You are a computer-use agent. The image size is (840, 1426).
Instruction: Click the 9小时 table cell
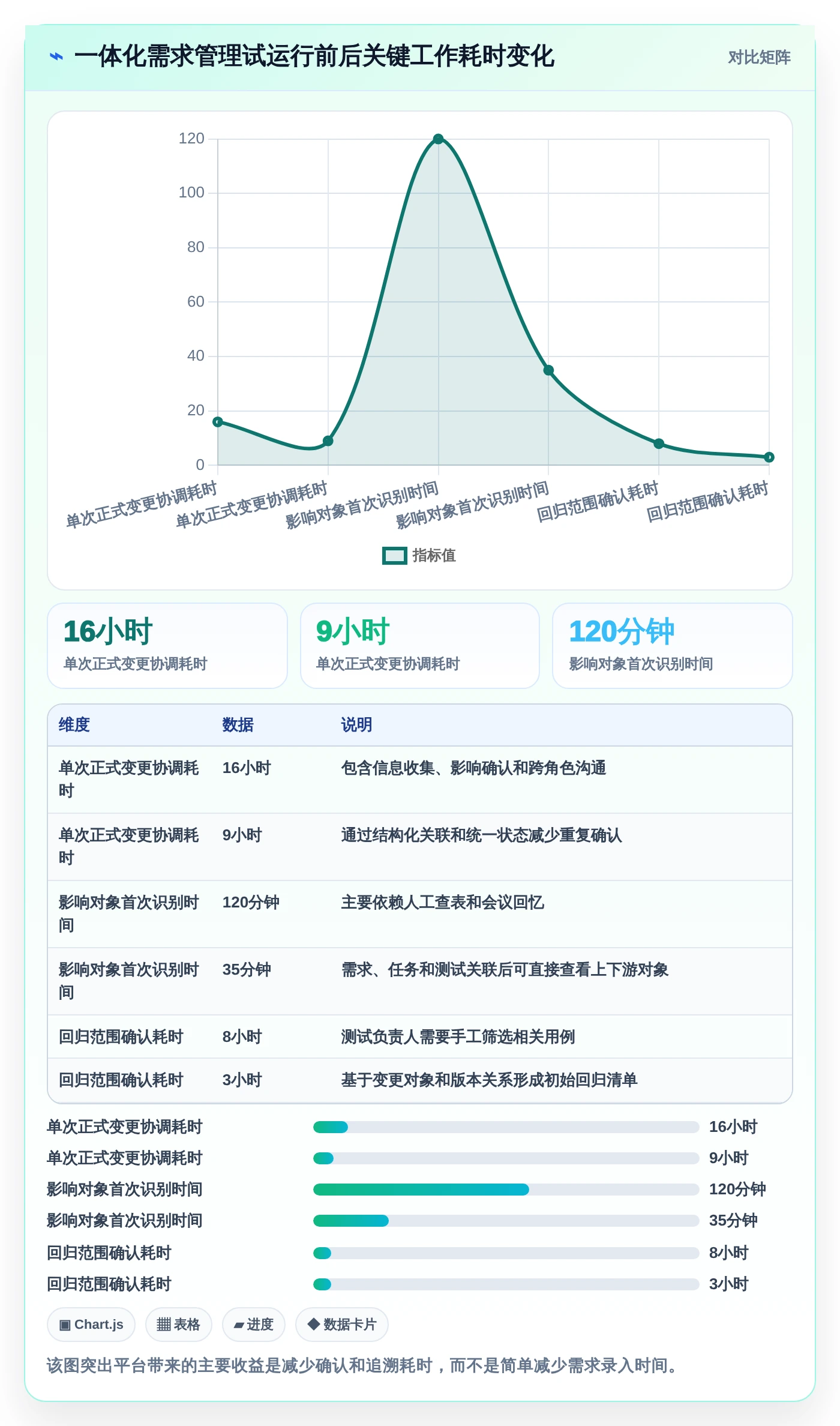(x=242, y=835)
